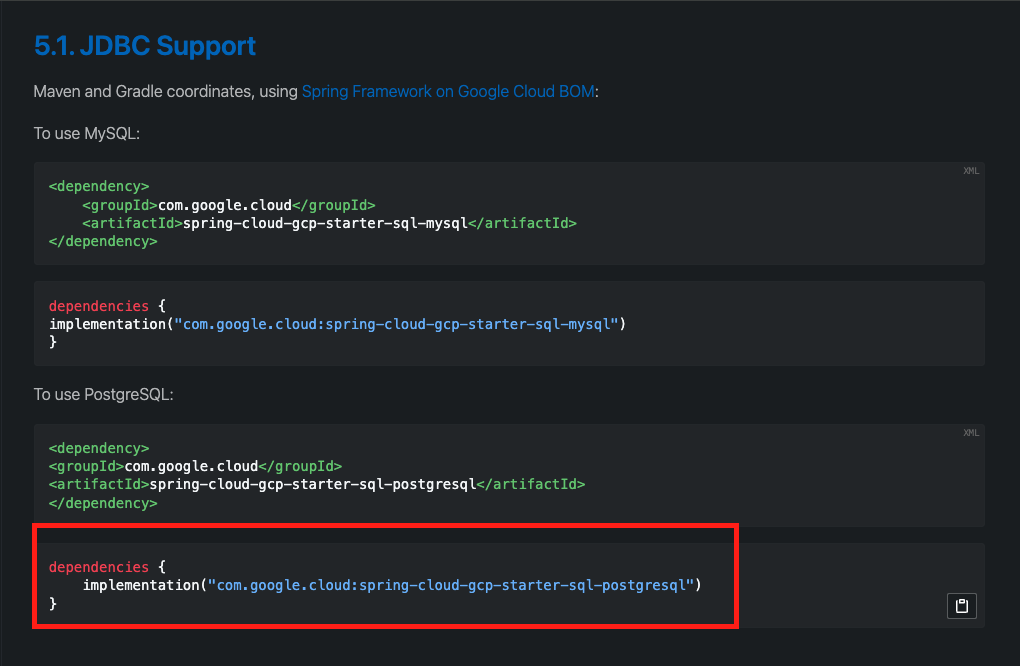1020x666 pixels.
Task: Select the dependencies keyword in MySQL Gradle snippet
Action: click(98, 305)
